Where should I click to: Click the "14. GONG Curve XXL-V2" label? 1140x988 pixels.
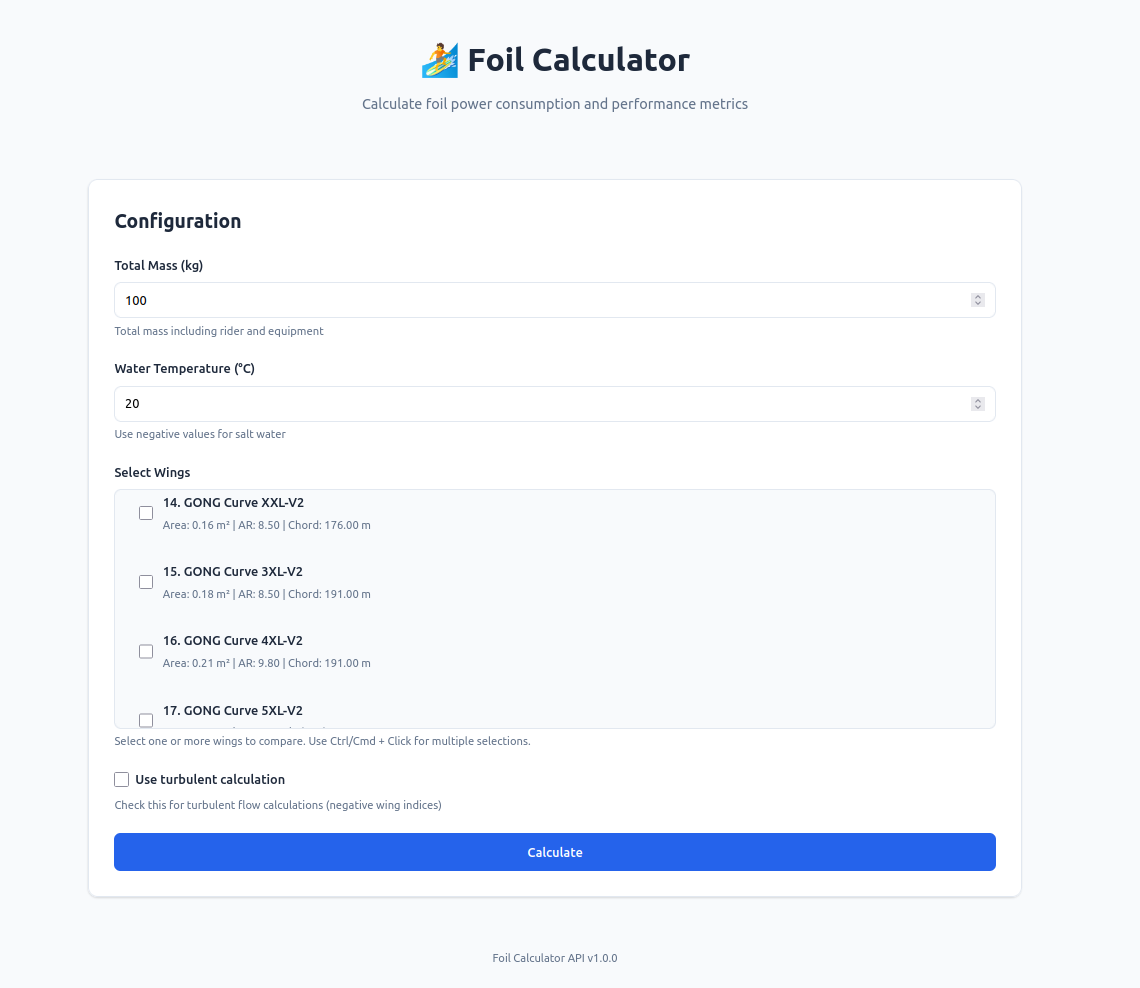click(233, 502)
